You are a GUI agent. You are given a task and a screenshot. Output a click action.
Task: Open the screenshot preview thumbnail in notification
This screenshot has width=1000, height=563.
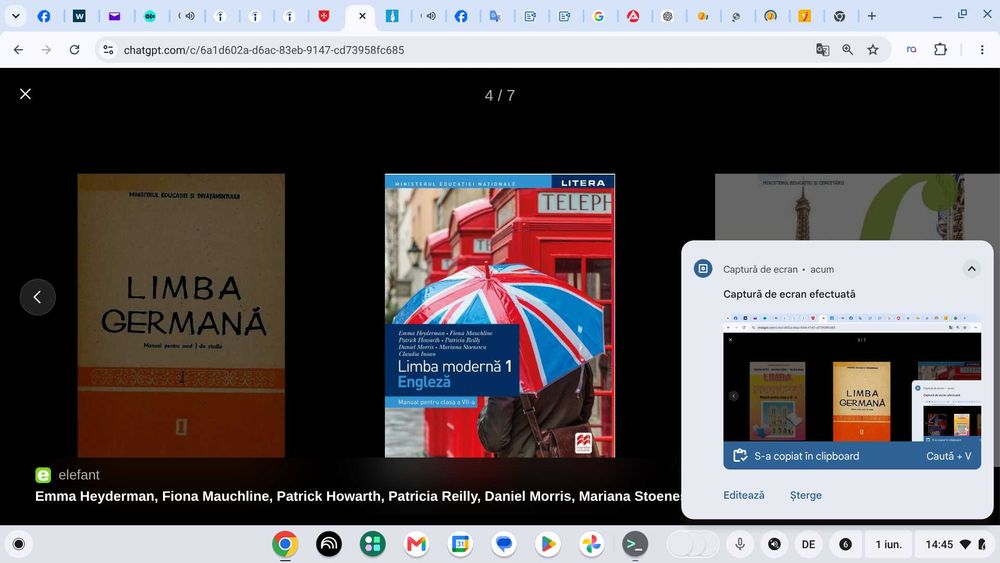[x=852, y=377]
